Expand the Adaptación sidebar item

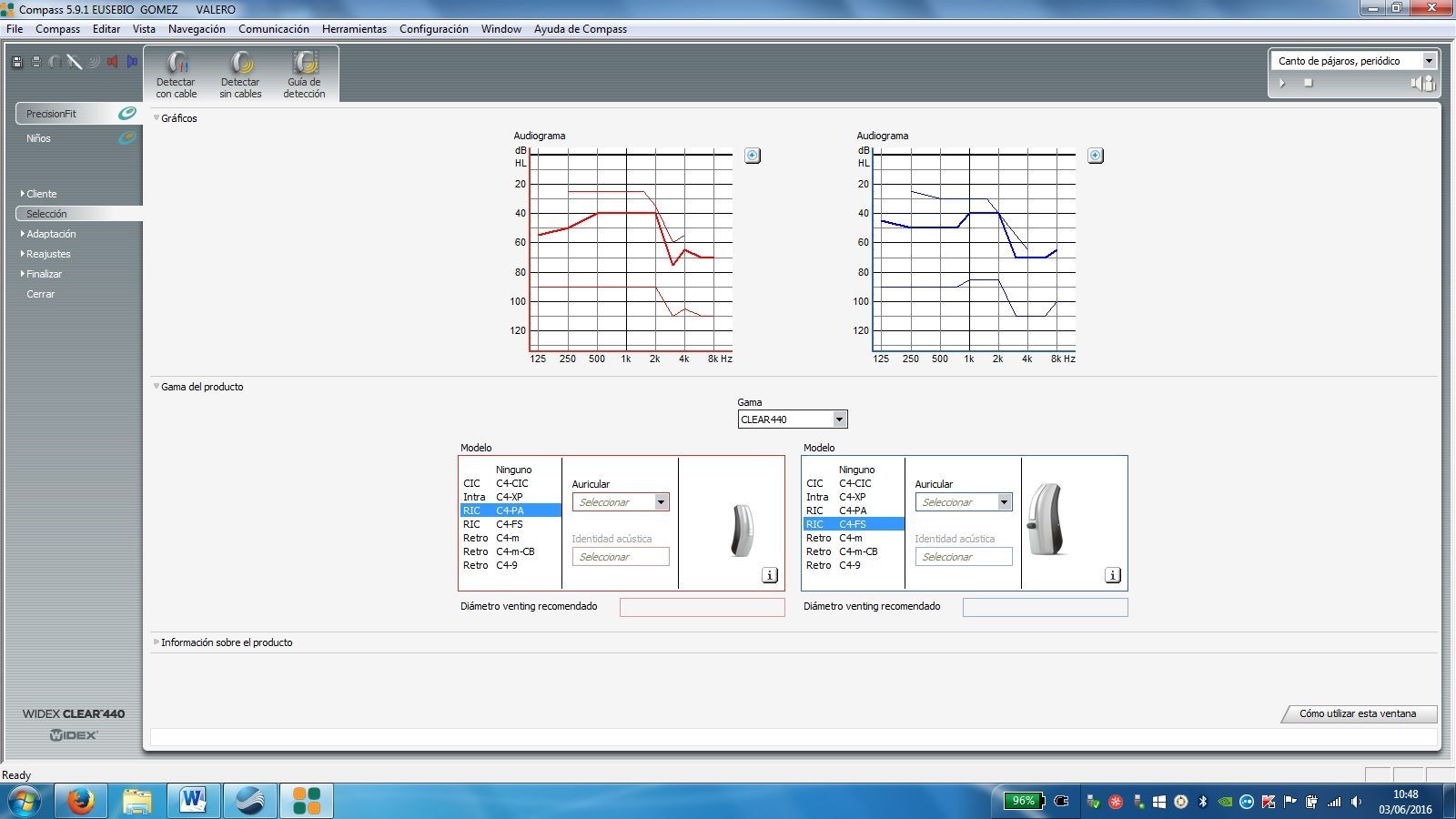point(23,234)
